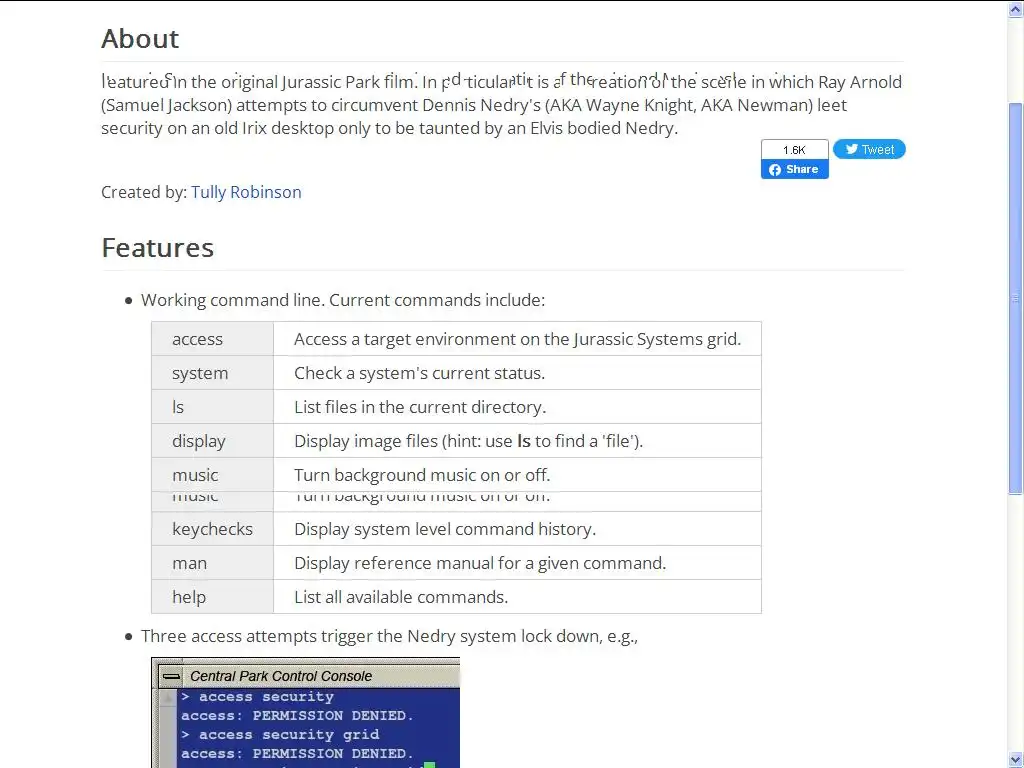Screen dimensions: 1024x768
Task: Click 'Check a system's current status.' description
Action: tap(419, 373)
